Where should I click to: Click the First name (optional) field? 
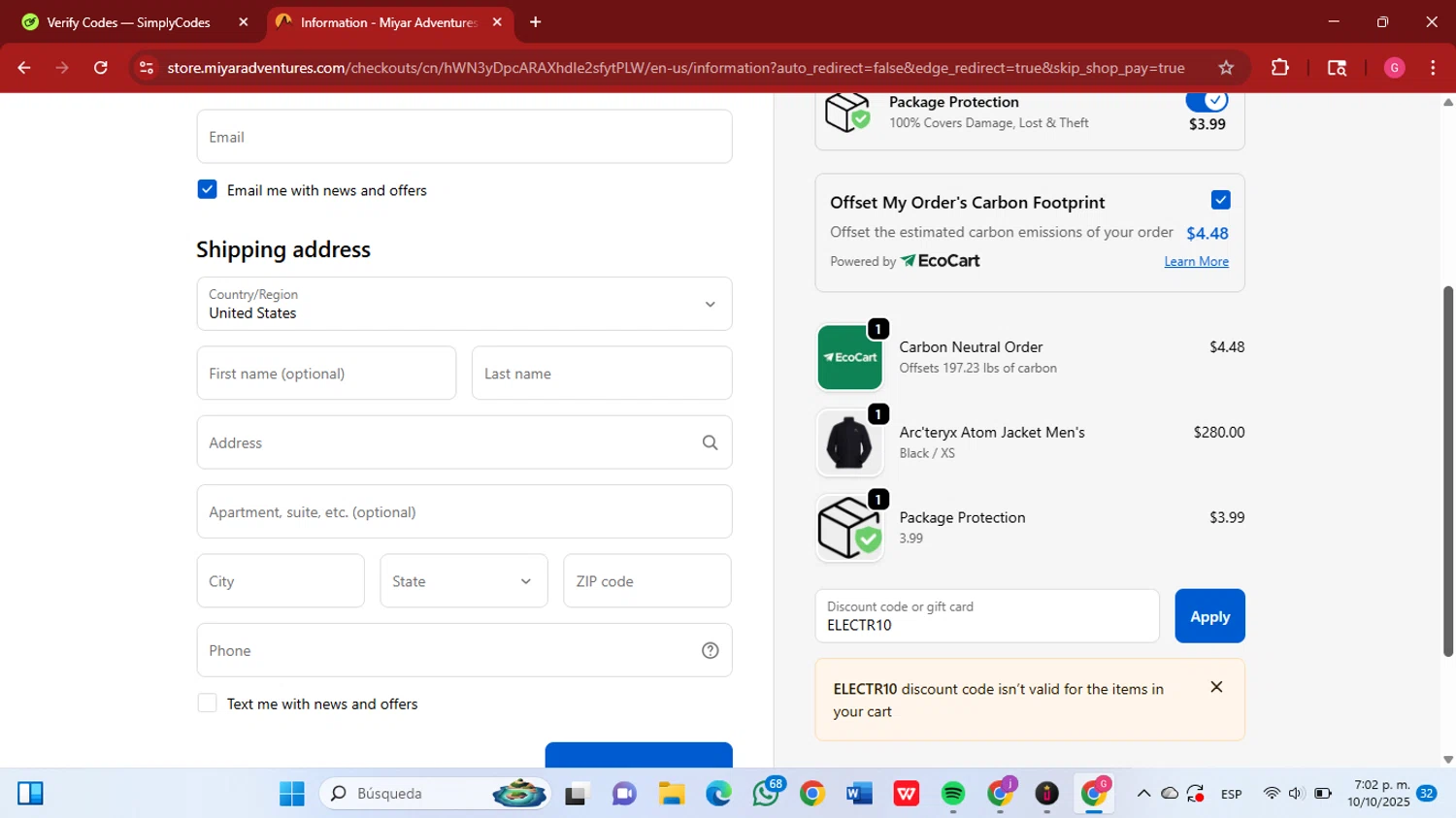326,374
